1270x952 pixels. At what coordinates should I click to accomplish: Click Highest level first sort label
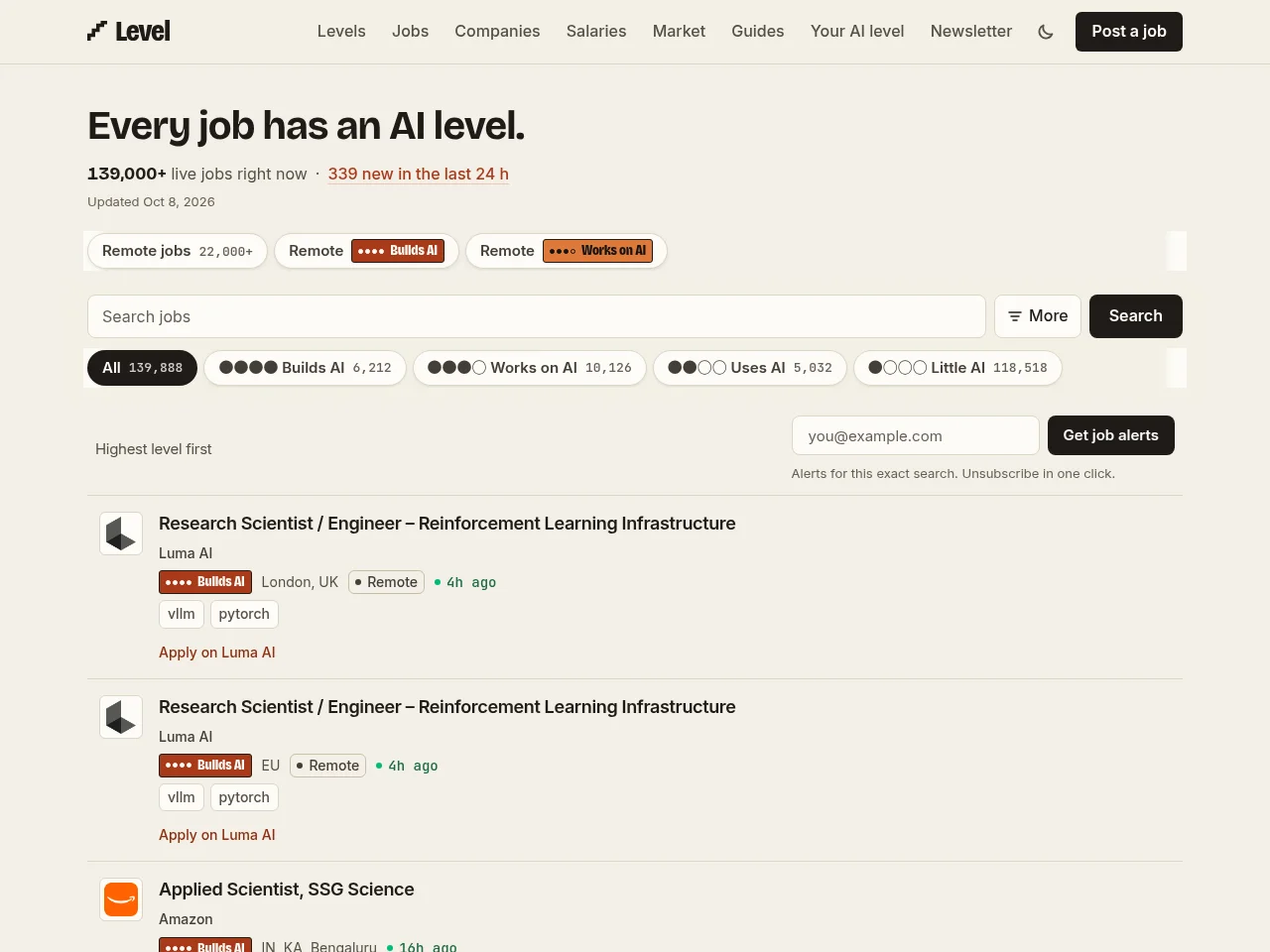[x=154, y=449]
